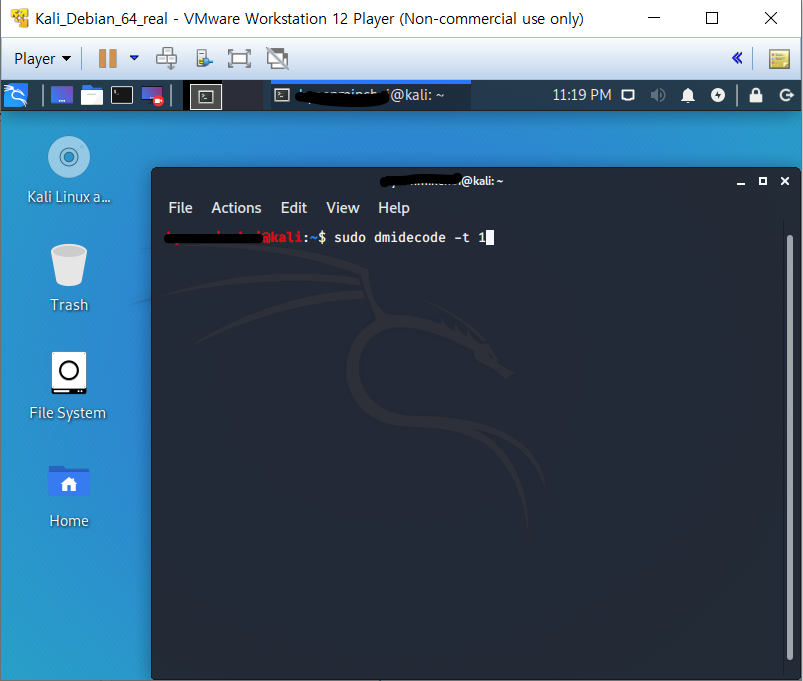Send Ctrl+Alt+Del to the VM
The width and height of the screenshot is (803, 681).
tap(166, 58)
